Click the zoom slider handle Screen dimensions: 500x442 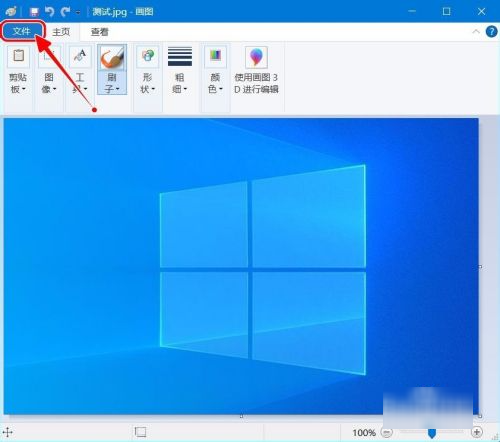(x=432, y=433)
